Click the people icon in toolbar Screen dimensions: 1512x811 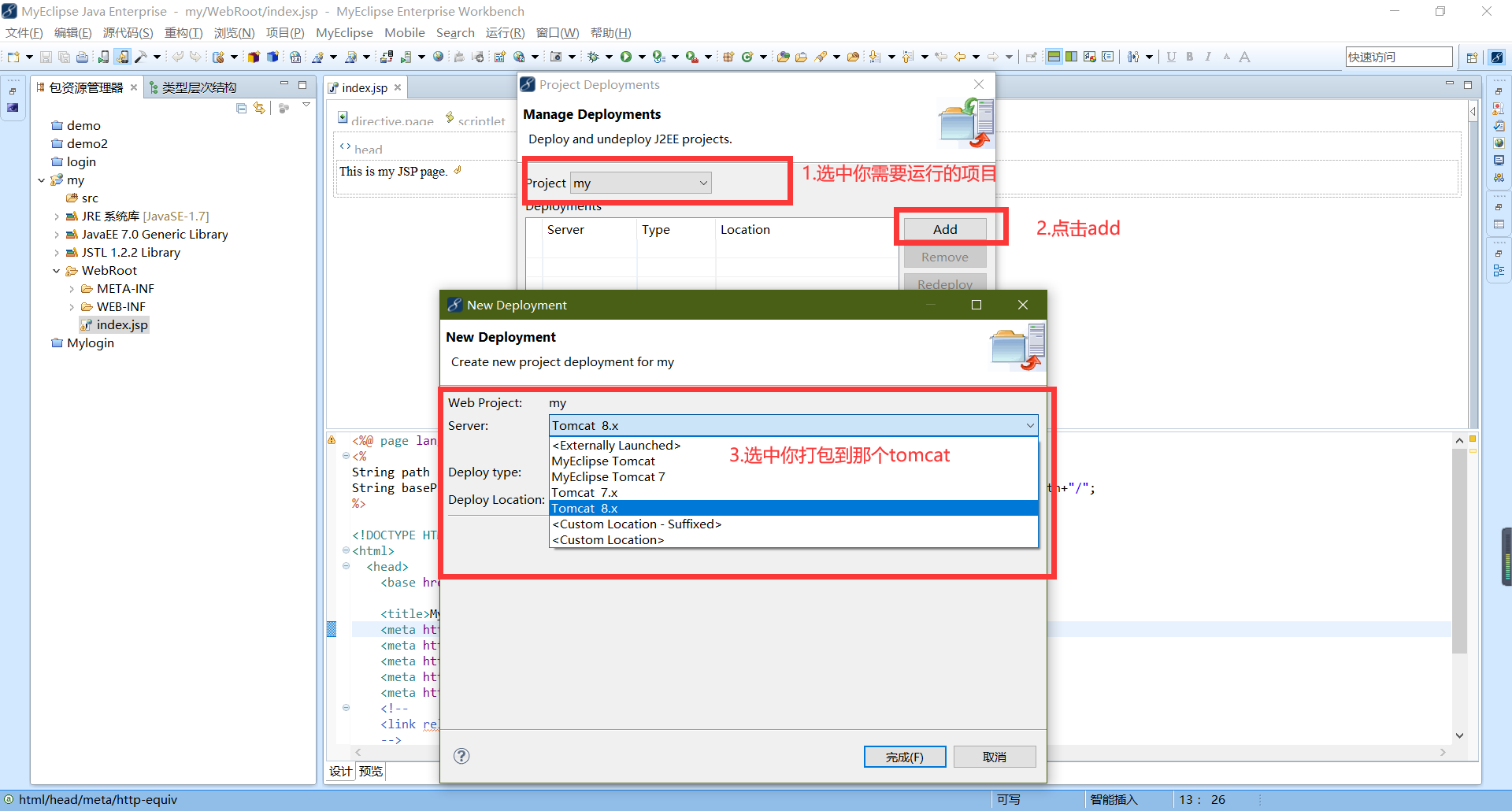pos(1133,57)
